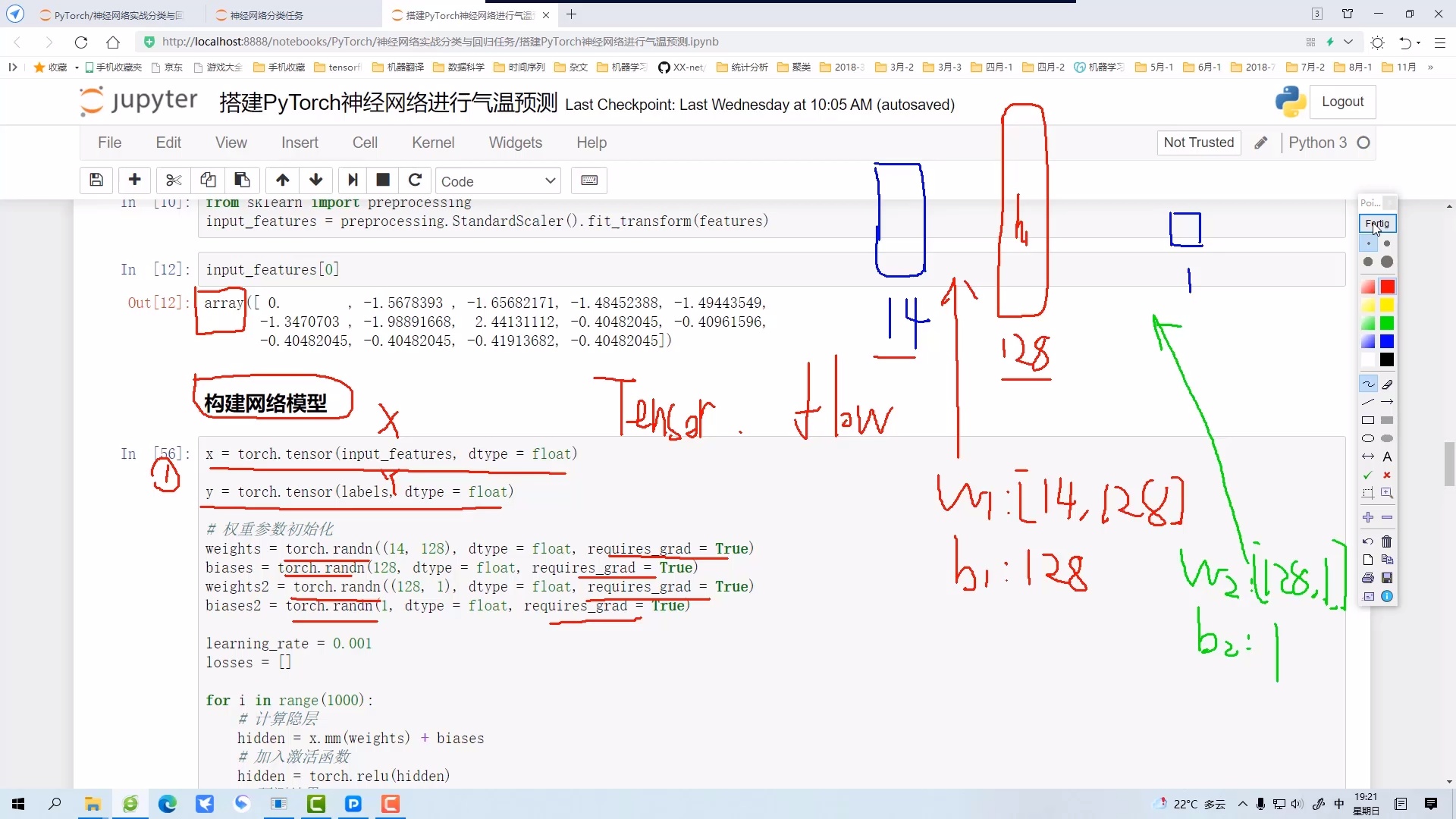Select the freehand curve pen tool
Screen dimensions: 1456x819
click(x=1368, y=384)
